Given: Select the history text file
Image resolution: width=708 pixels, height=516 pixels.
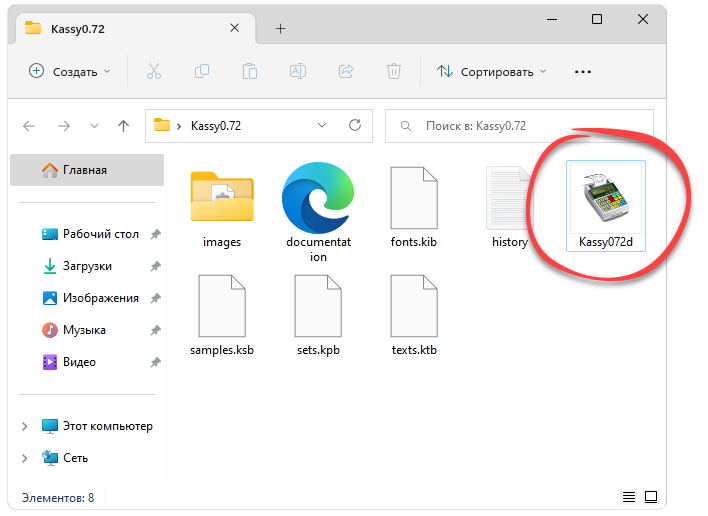Looking at the screenshot, I should point(510,208).
